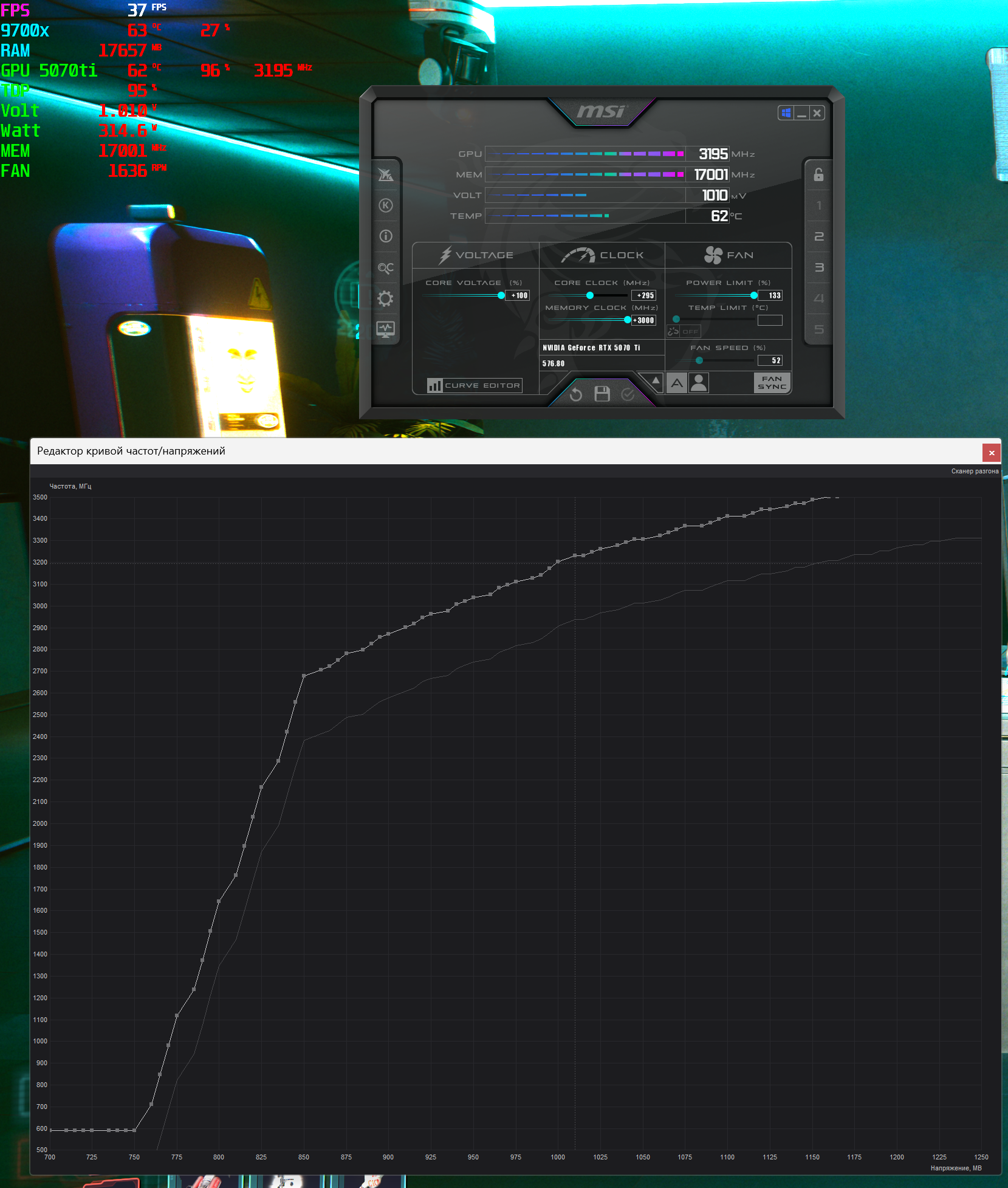Click the Temp Limit slider handle
The image size is (1008, 1188).
676,319
